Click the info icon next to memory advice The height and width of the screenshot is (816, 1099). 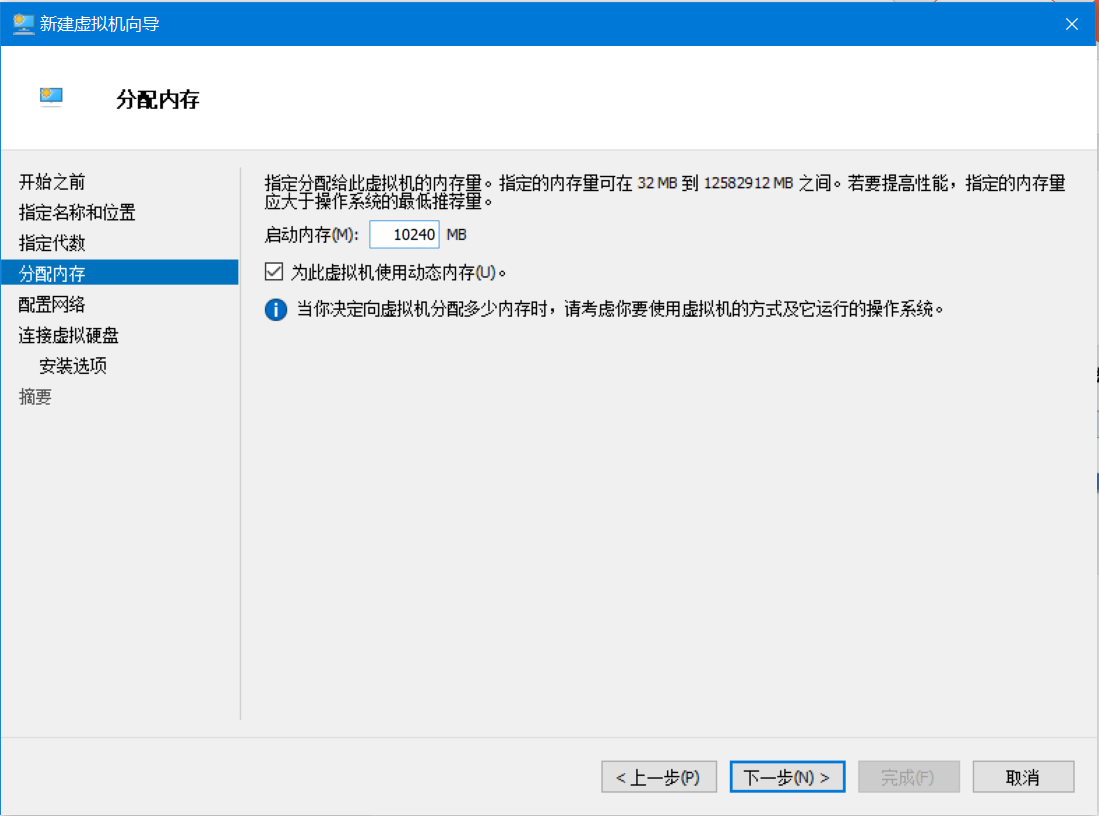pyautogui.click(x=275, y=309)
